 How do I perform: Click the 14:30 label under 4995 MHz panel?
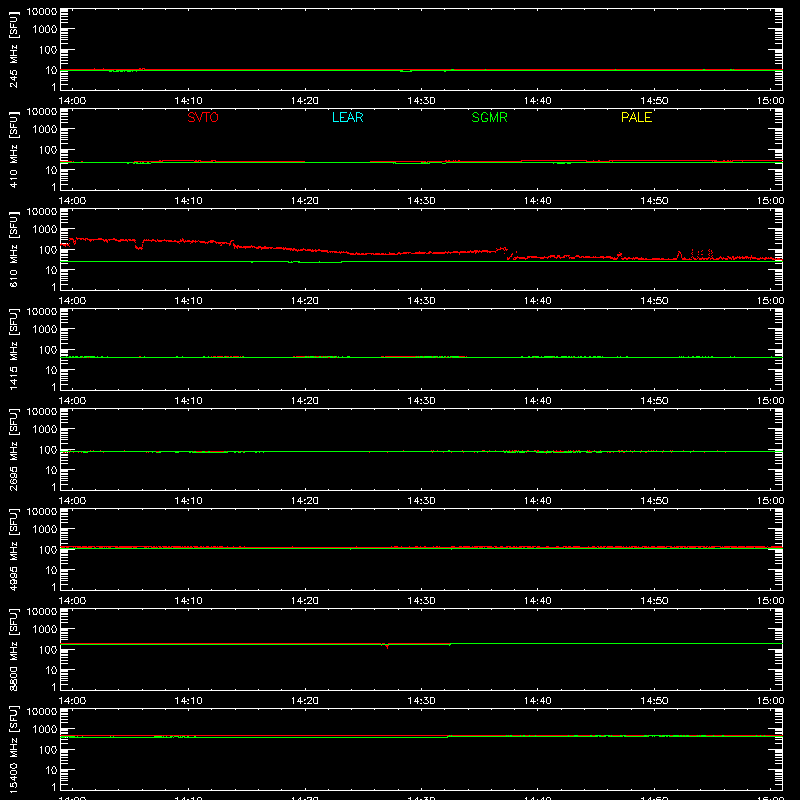pos(421,601)
